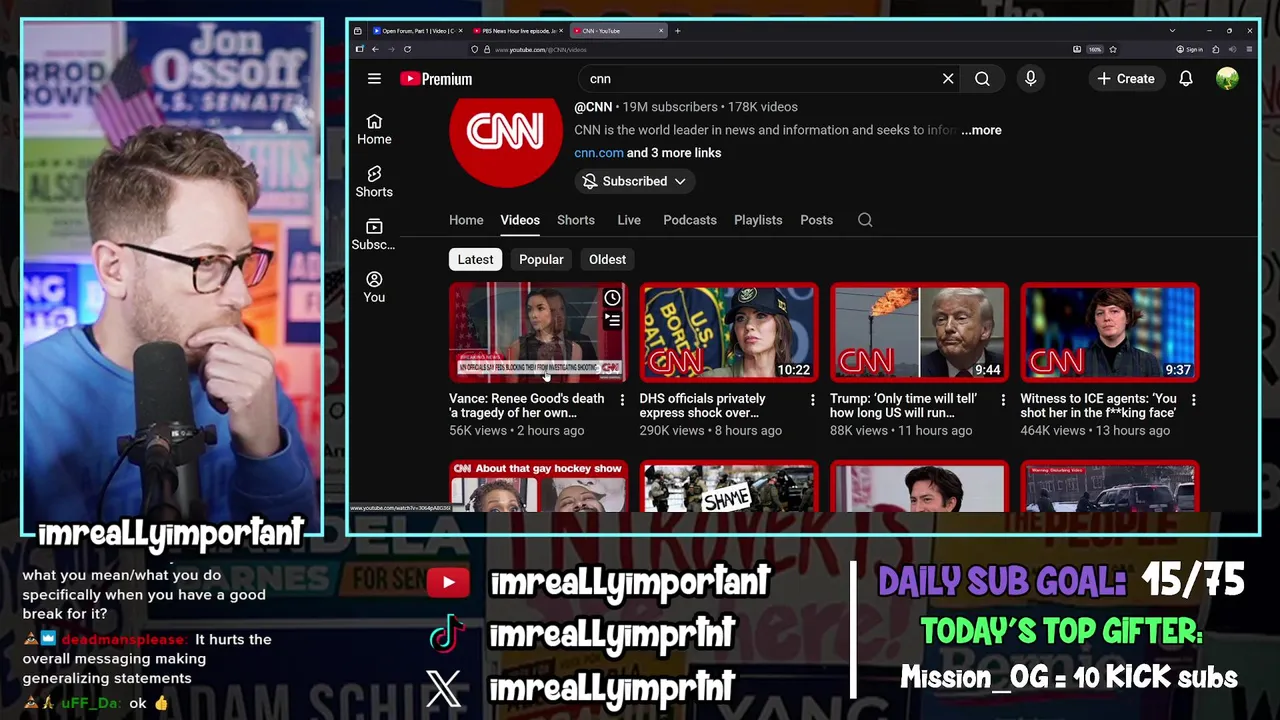The width and height of the screenshot is (1280, 720).
Task: Go to Home in the sidebar
Action: tap(374, 130)
